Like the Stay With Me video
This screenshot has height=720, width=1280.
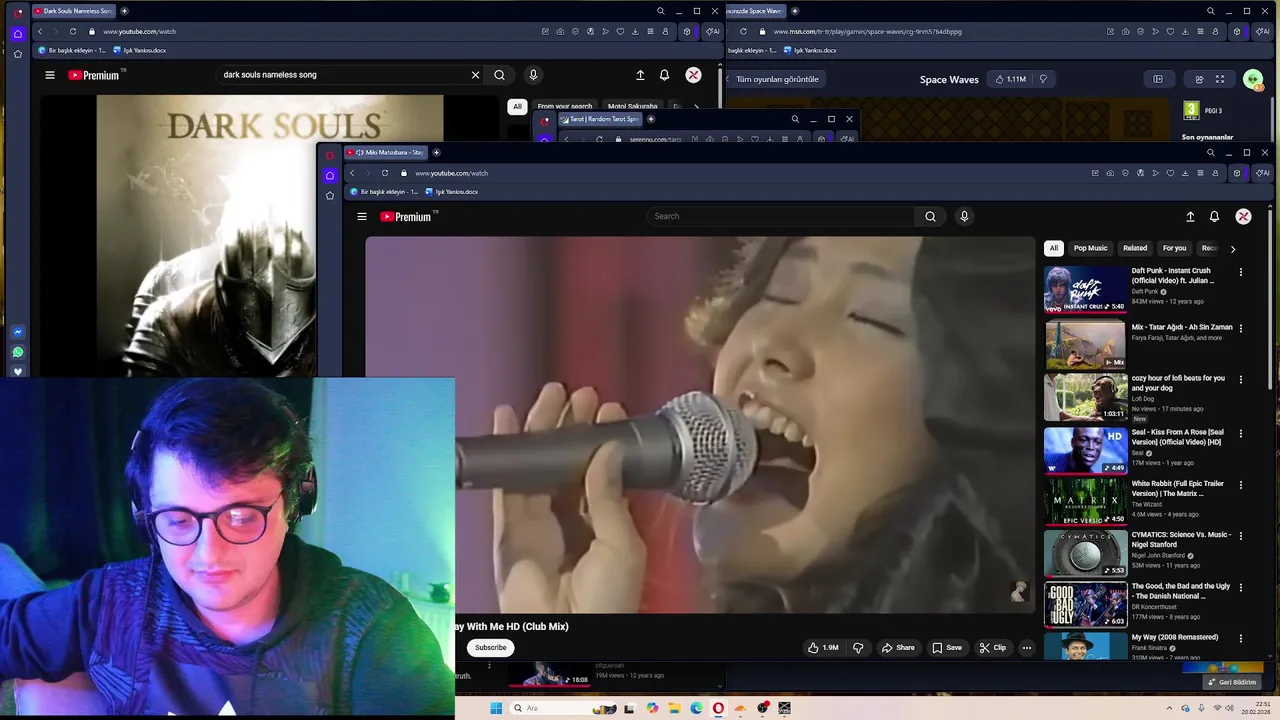(823, 647)
